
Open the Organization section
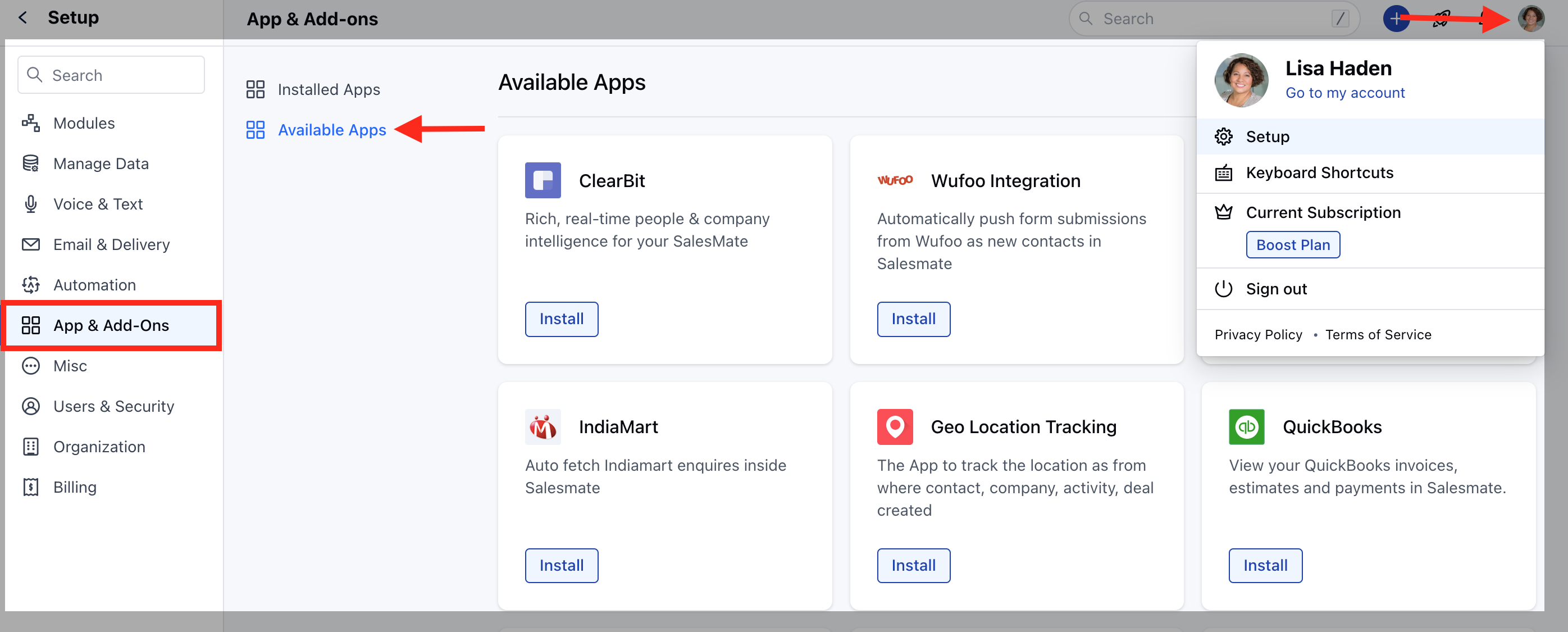(99, 446)
